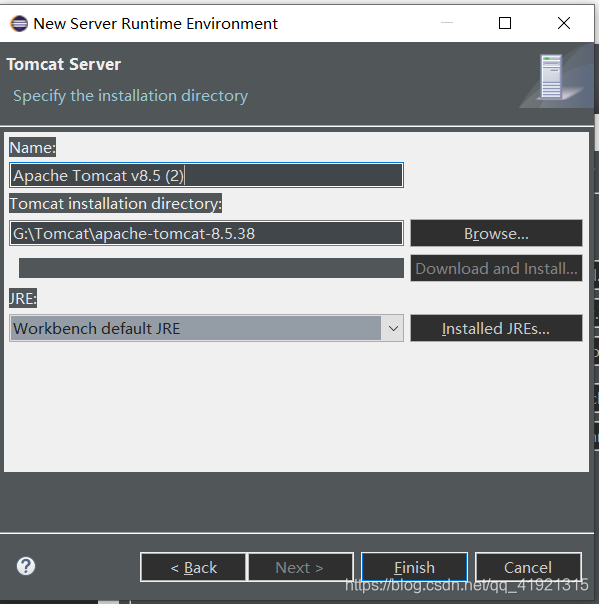Maximize the New Server Runtime Environment window

505,23
